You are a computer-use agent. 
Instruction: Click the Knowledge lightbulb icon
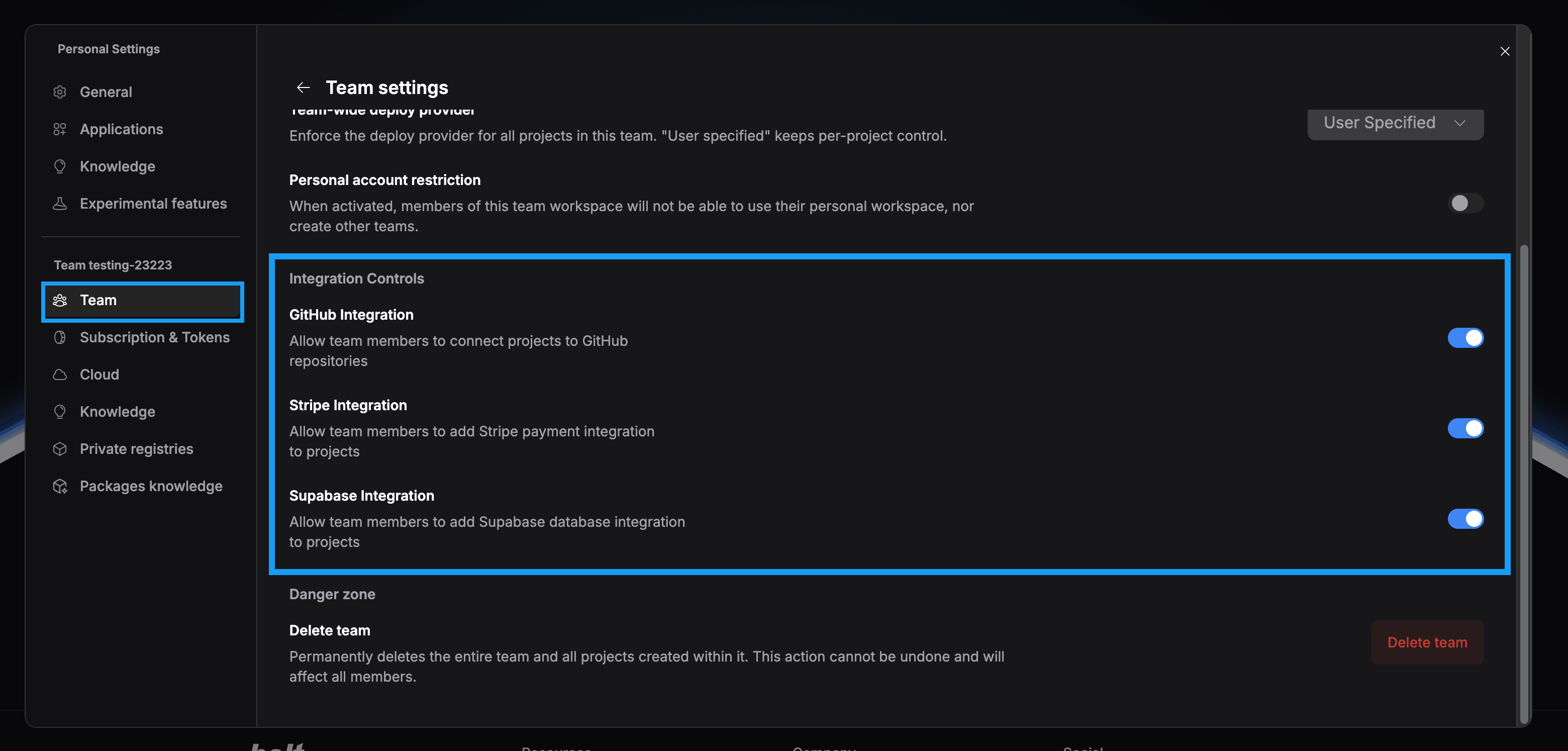[60, 166]
